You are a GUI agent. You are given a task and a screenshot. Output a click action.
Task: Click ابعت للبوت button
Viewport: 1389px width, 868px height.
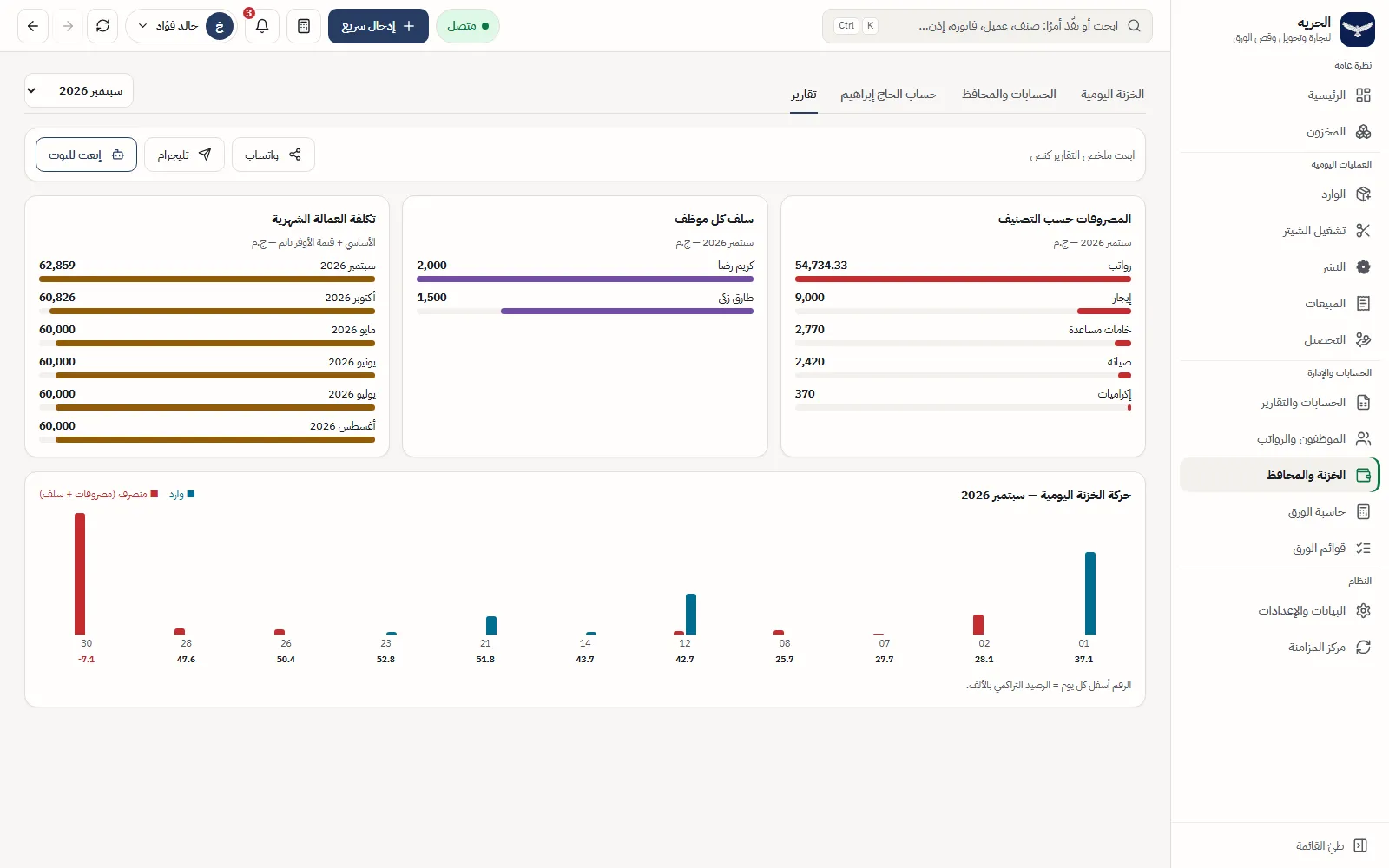(86, 155)
